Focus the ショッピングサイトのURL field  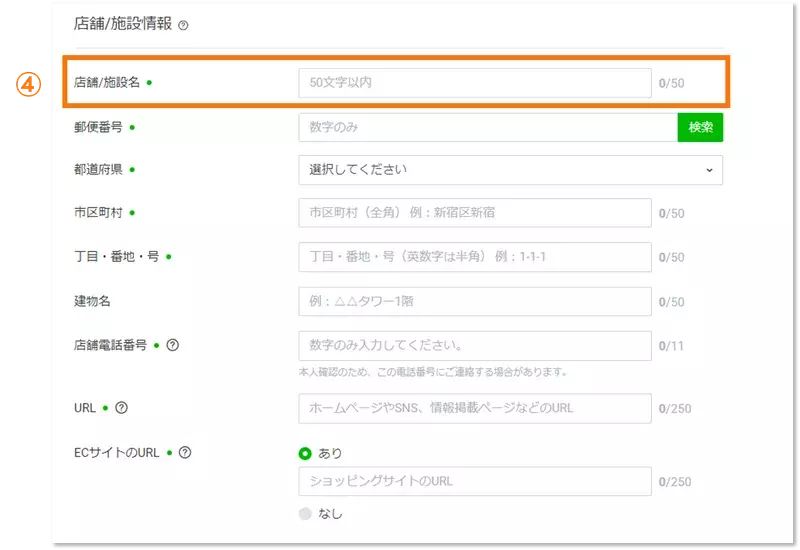pos(475,481)
